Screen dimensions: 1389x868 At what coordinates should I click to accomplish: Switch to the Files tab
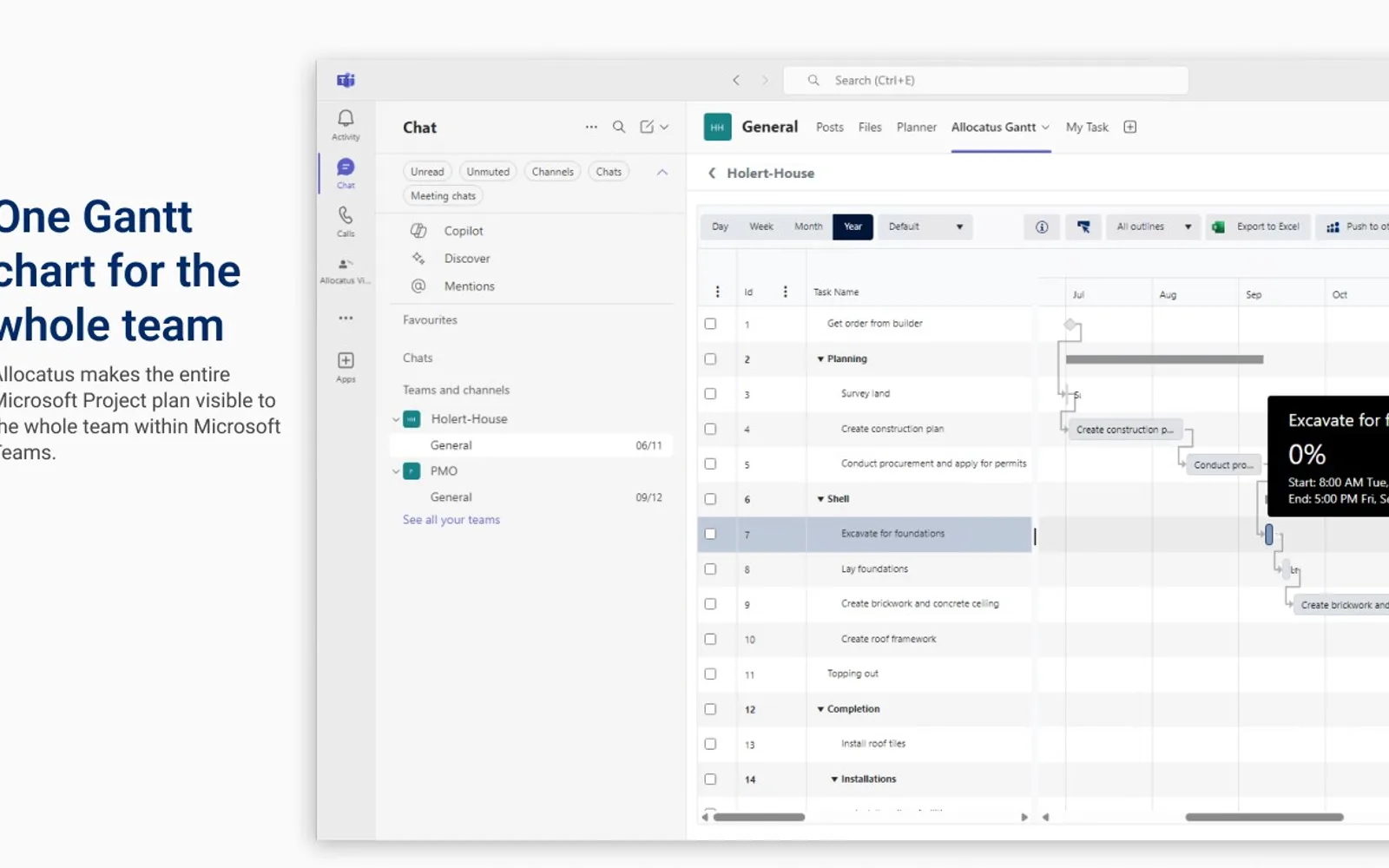[870, 127]
